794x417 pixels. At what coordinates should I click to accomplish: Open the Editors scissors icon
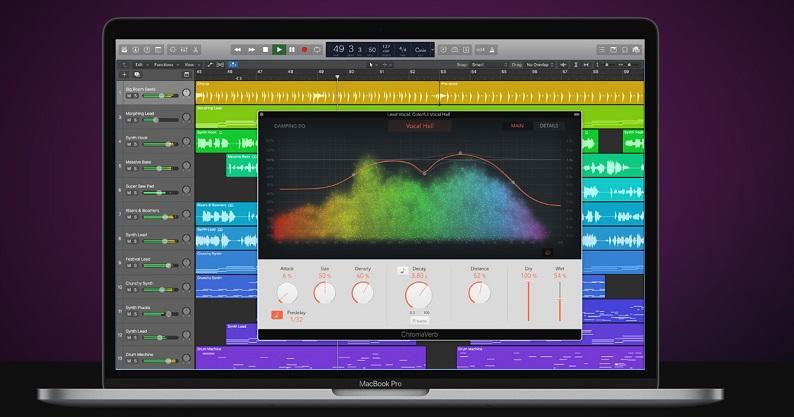tap(195, 50)
